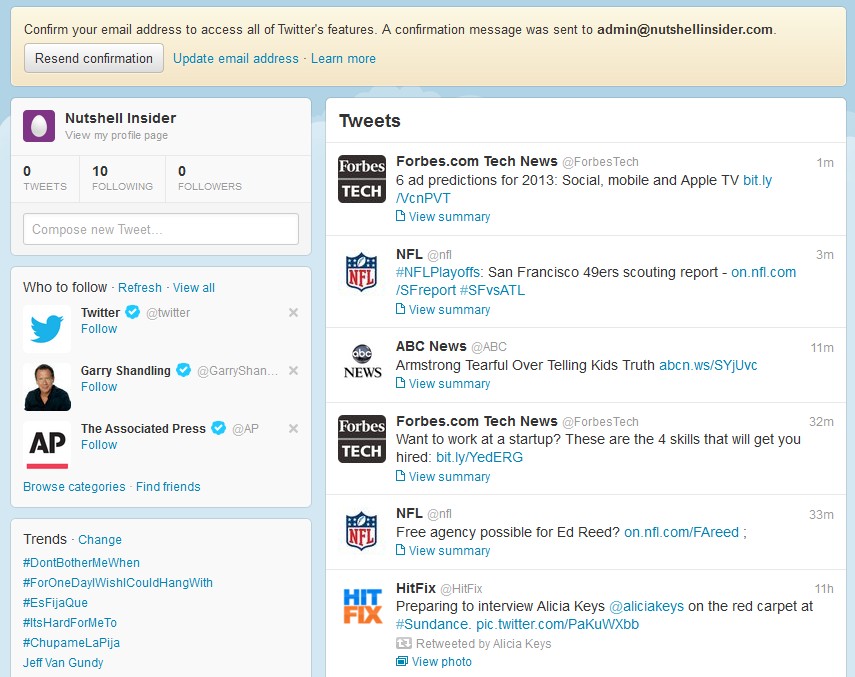855x677 pixels.
Task: Click the Nutshell Insider name
Action: click(x=121, y=118)
